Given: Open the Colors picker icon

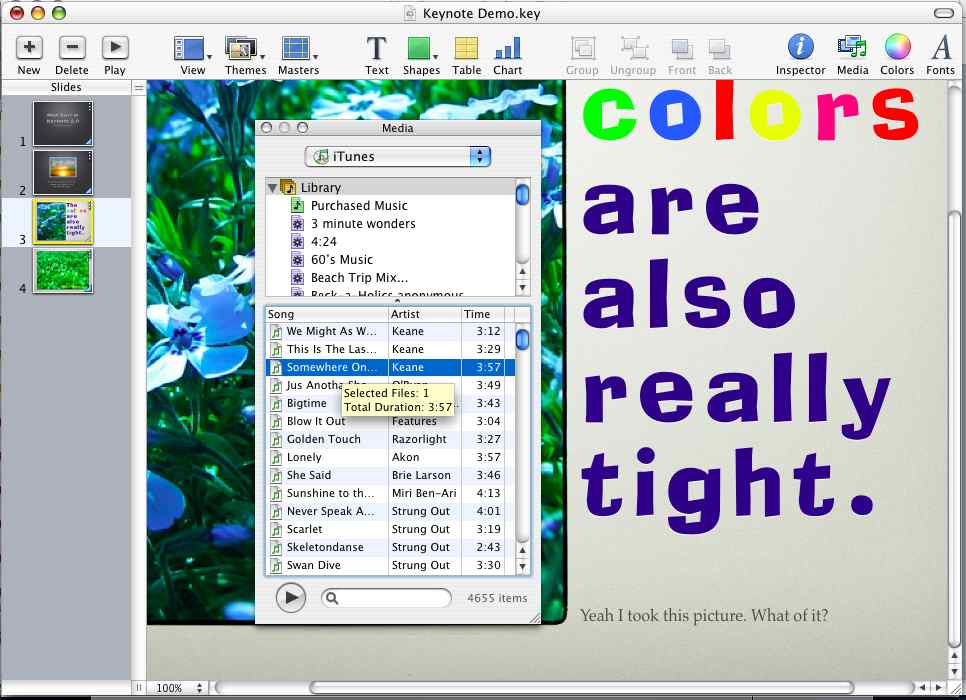Looking at the screenshot, I should point(897,47).
